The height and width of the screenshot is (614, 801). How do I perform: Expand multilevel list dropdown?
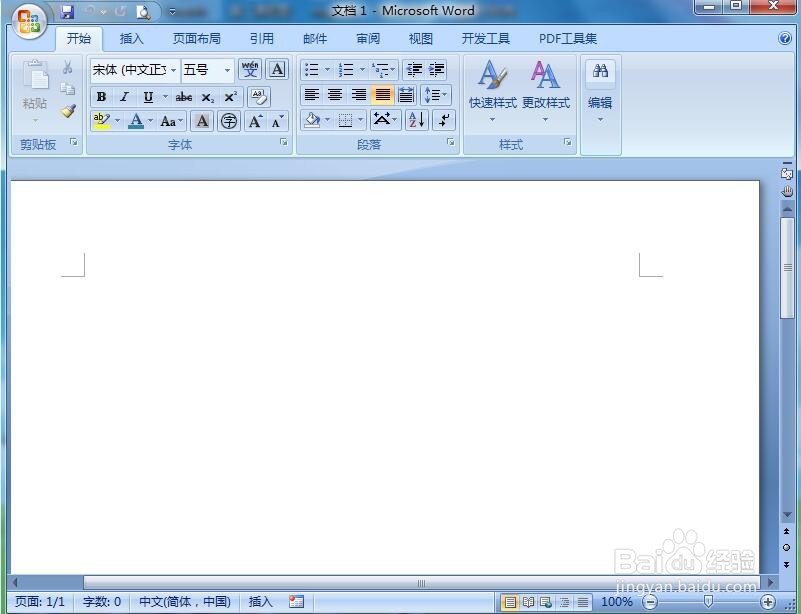click(392, 69)
